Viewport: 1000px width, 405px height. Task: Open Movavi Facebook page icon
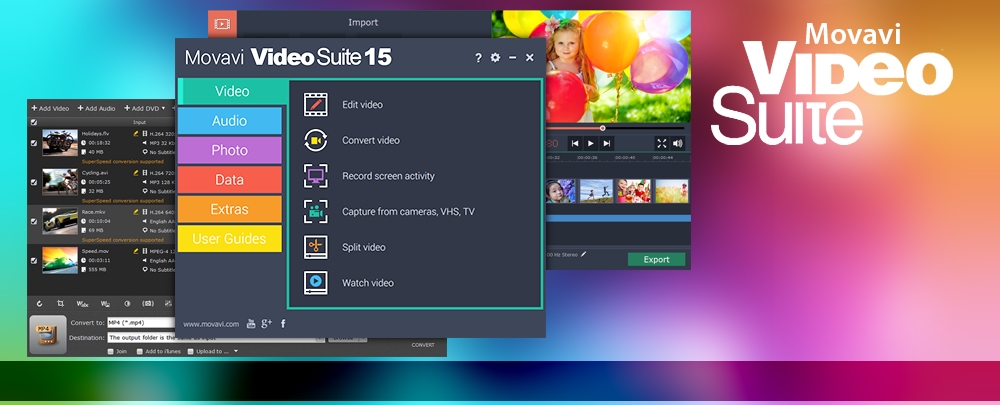(283, 323)
